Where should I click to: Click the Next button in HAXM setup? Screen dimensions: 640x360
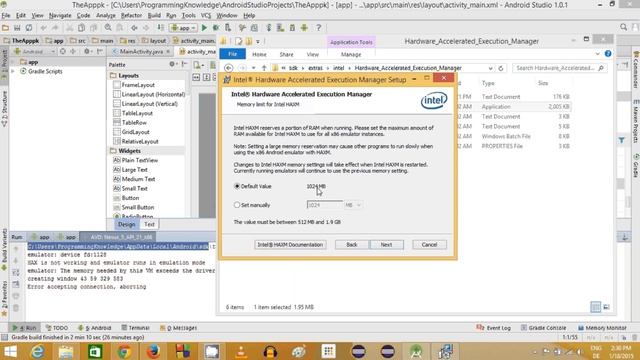point(386,244)
